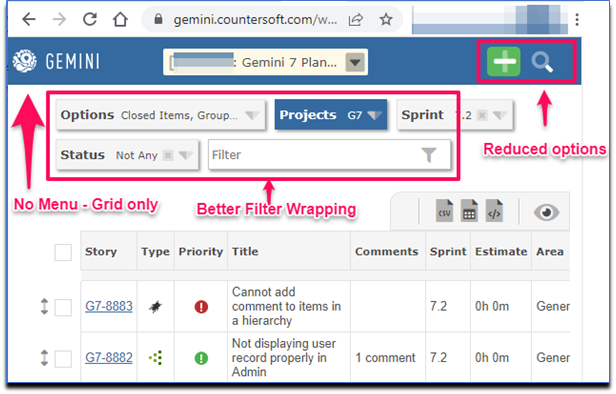Viewport: 616px width, 394px height.
Task: Tick the checkbox for G7-8883 row
Action: 63,307
